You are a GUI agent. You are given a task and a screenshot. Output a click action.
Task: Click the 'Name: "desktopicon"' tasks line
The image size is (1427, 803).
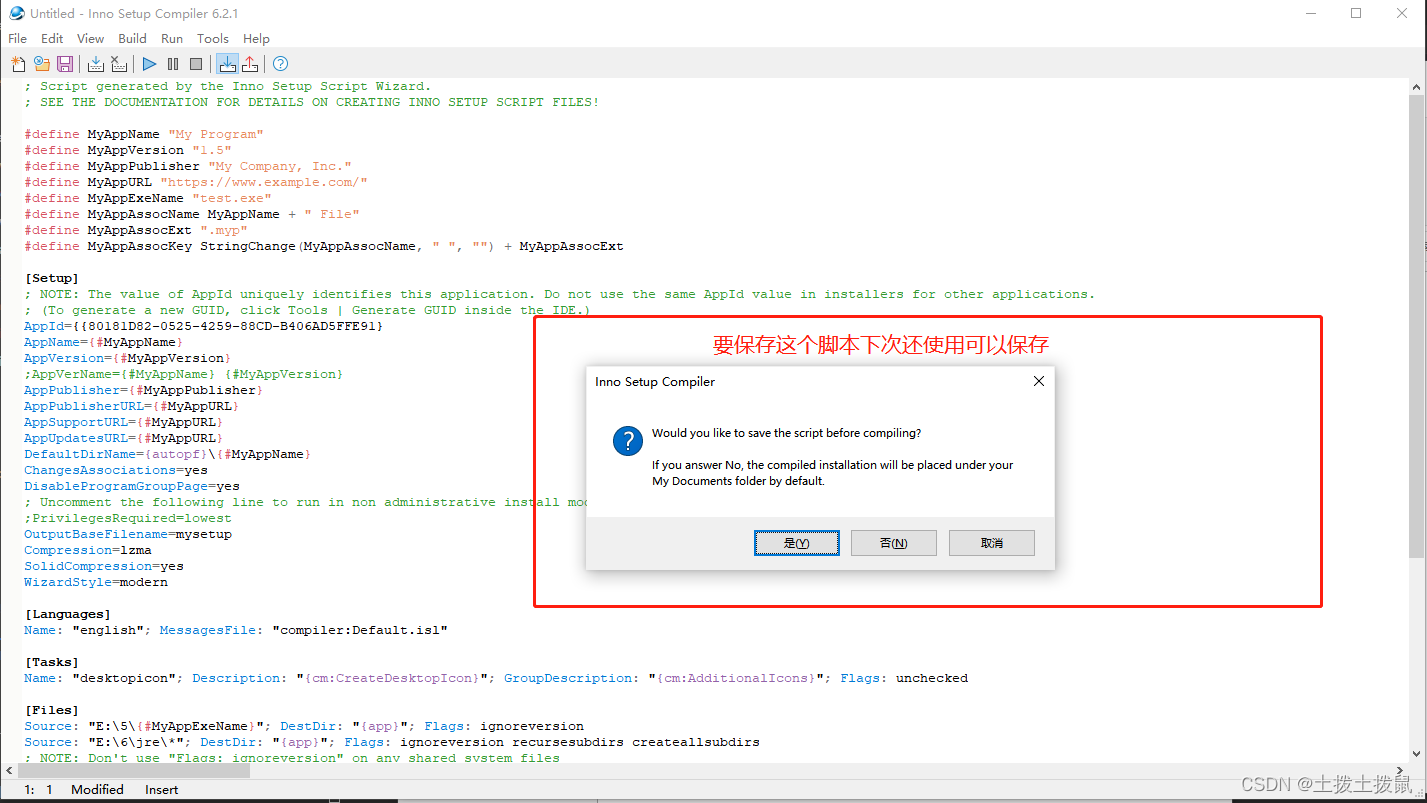pos(496,678)
